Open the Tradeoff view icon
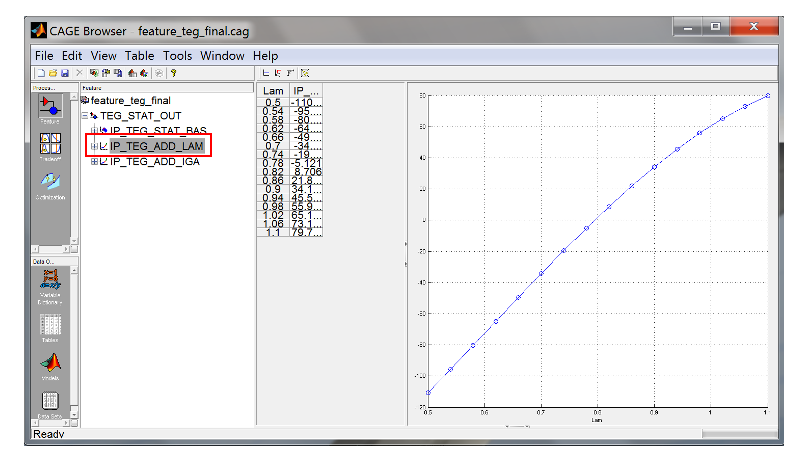 tap(50, 143)
